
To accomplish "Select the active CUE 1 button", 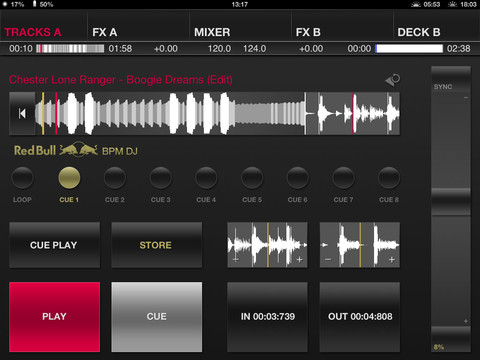I will (x=69, y=178).
